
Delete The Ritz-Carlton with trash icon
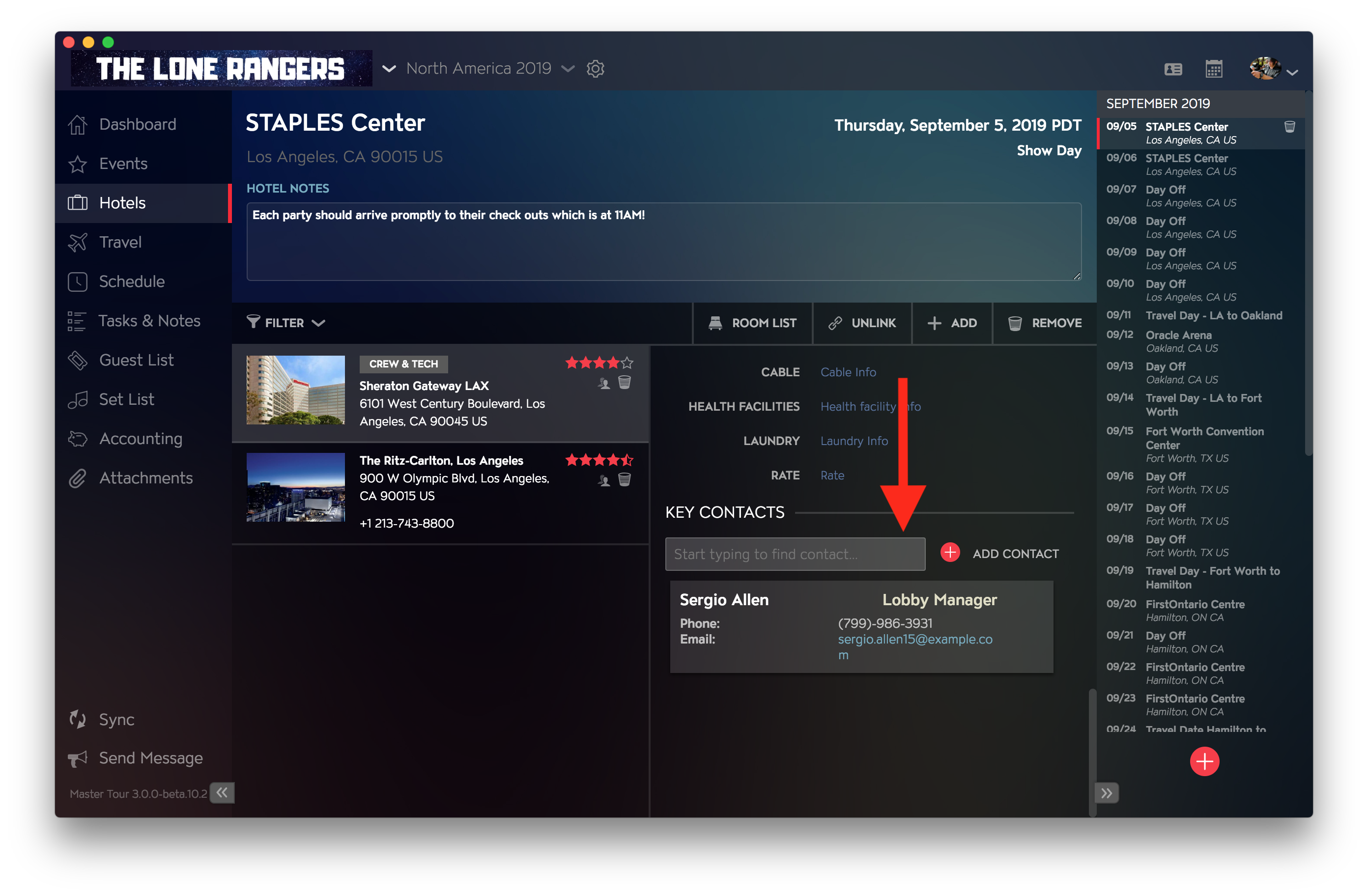625,480
